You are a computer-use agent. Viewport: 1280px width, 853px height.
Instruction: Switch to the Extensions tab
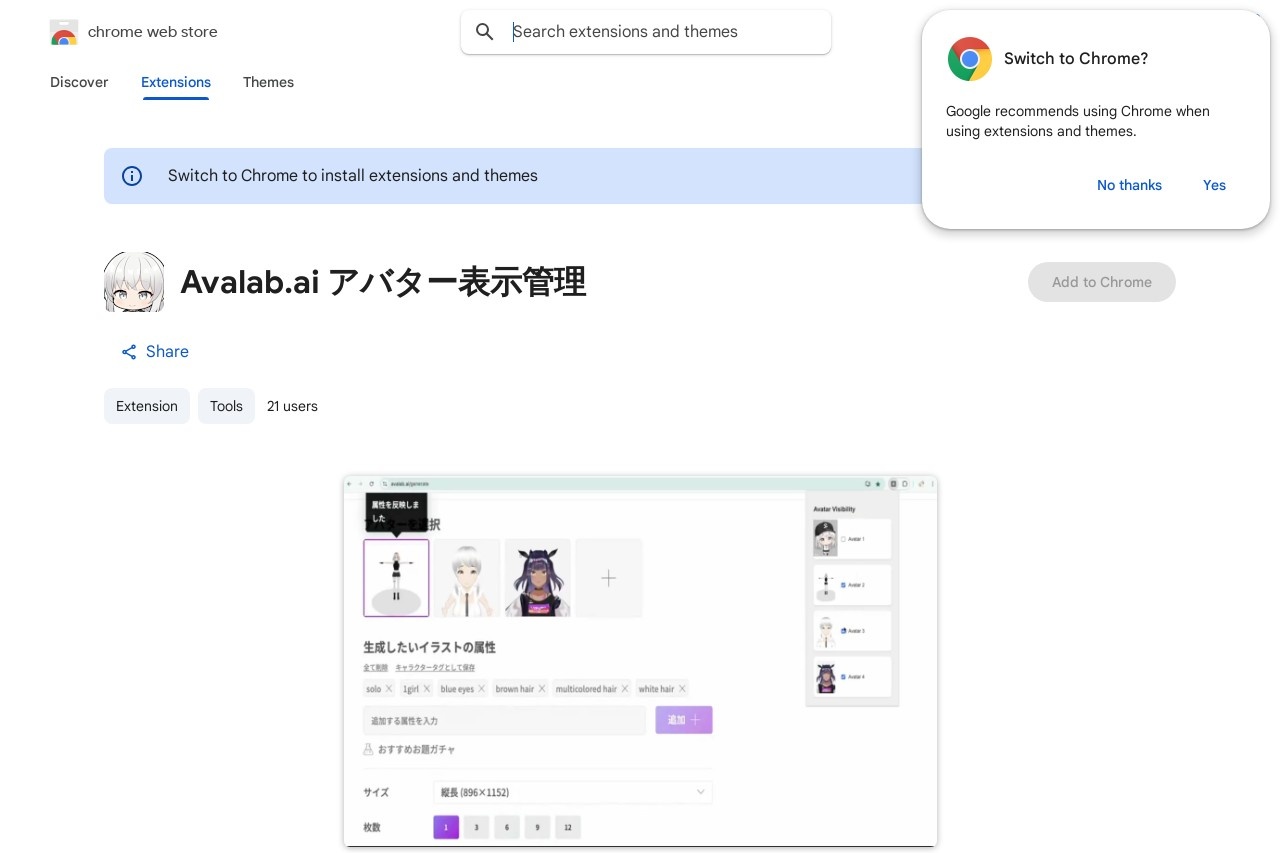(x=176, y=82)
